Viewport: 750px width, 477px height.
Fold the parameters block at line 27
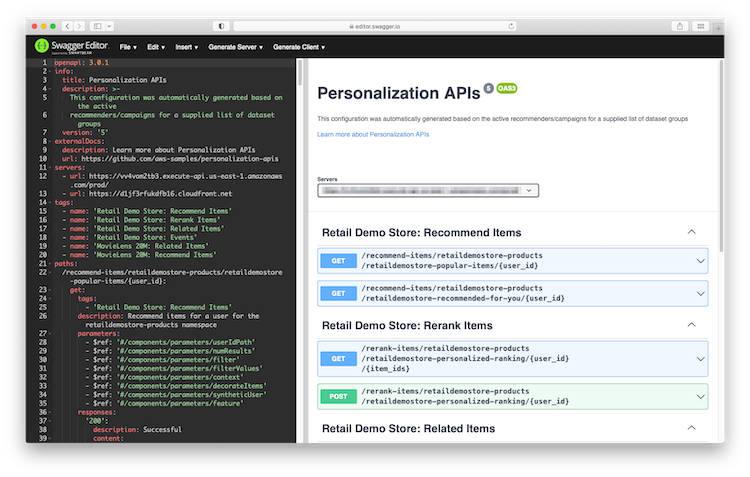click(x=50, y=333)
